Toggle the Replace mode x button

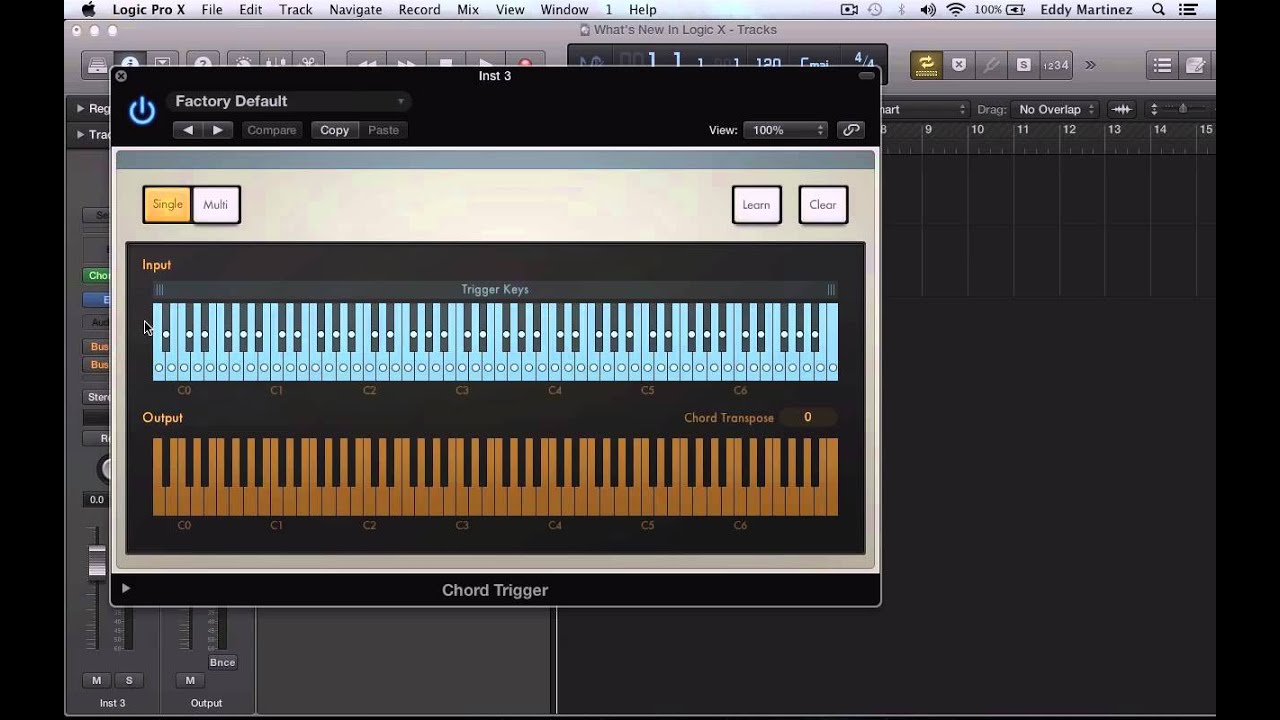pyautogui.click(x=959, y=65)
